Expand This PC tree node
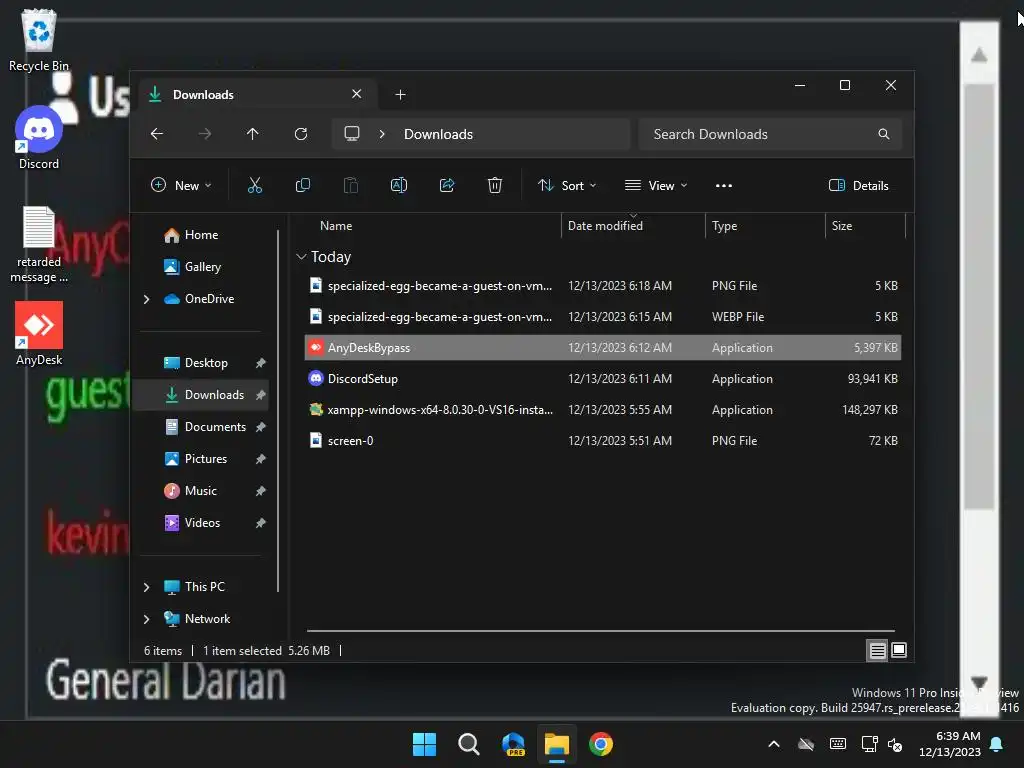 point(146,587)
